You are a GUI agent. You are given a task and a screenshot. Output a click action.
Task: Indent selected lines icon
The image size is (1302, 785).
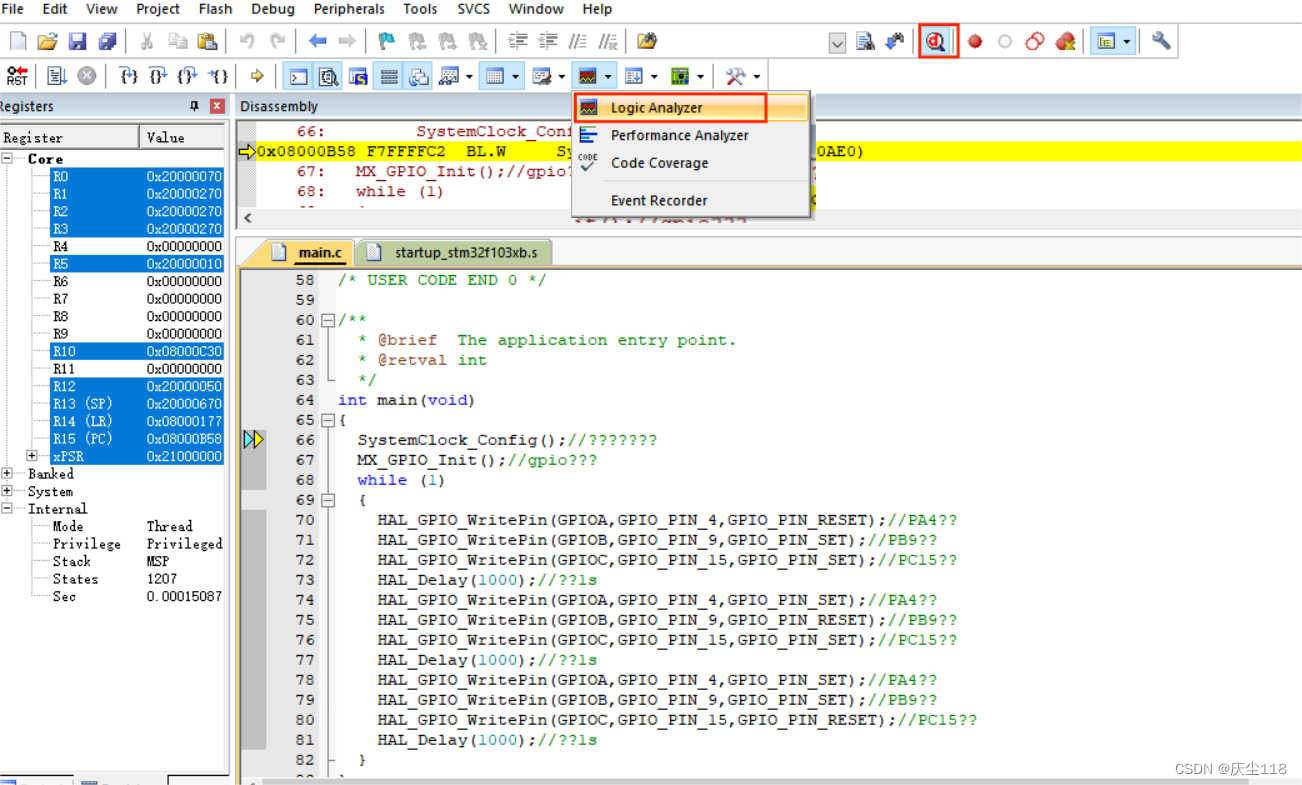click(518, 41)
